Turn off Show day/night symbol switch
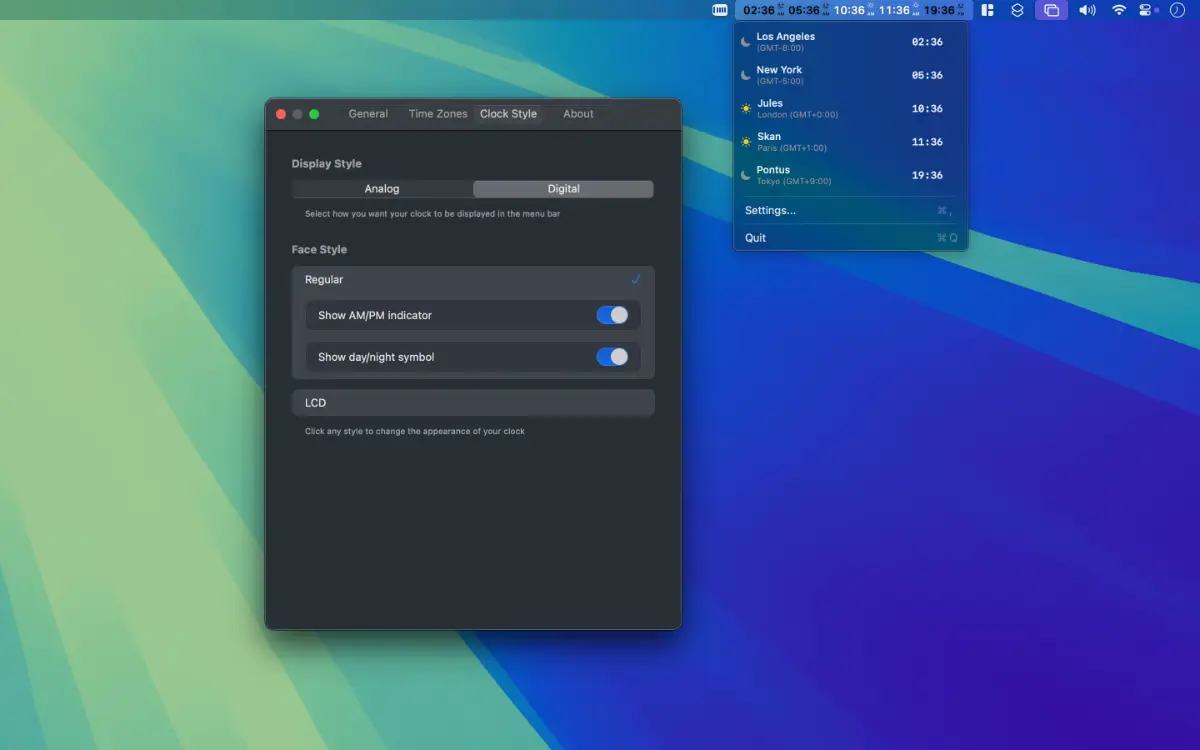 pyautogui.click(x=612, y=357)
